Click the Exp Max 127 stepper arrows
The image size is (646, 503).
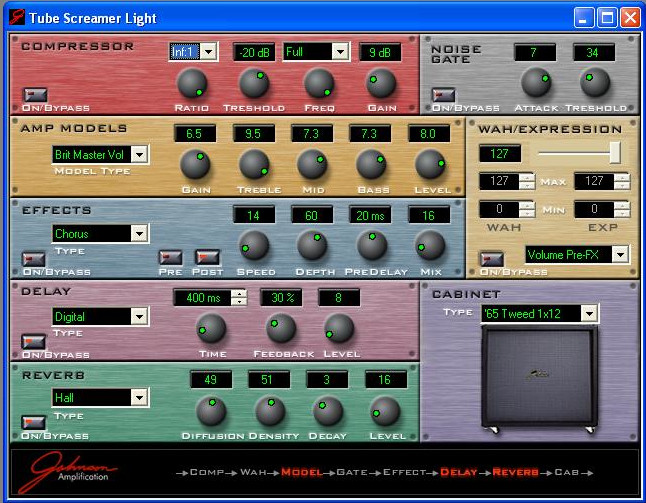622,181
